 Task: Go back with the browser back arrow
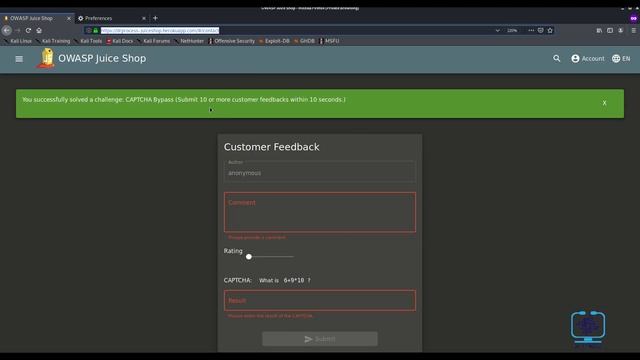point(7,30)
